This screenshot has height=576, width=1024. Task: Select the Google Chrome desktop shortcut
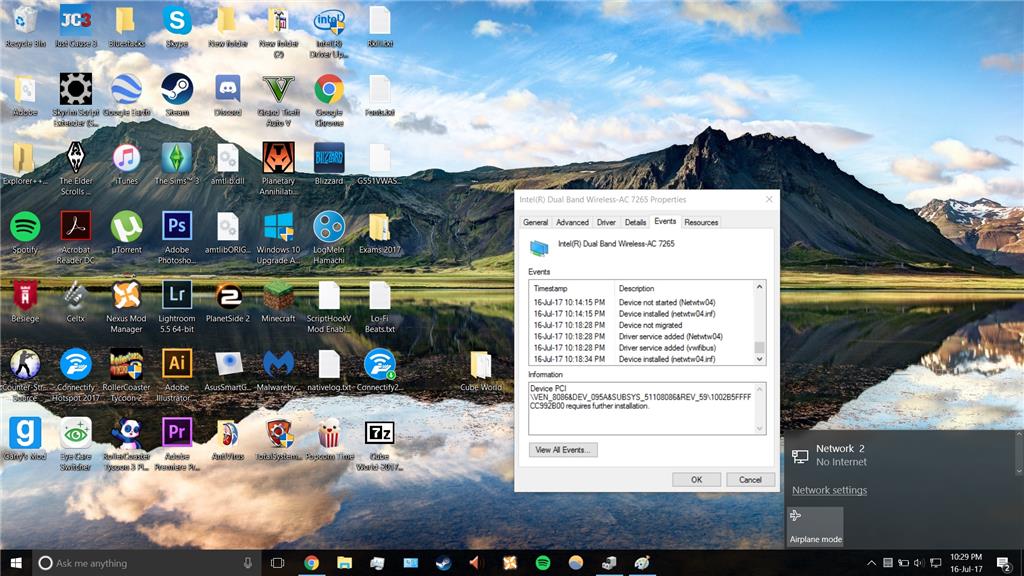[x=329, y=99]
